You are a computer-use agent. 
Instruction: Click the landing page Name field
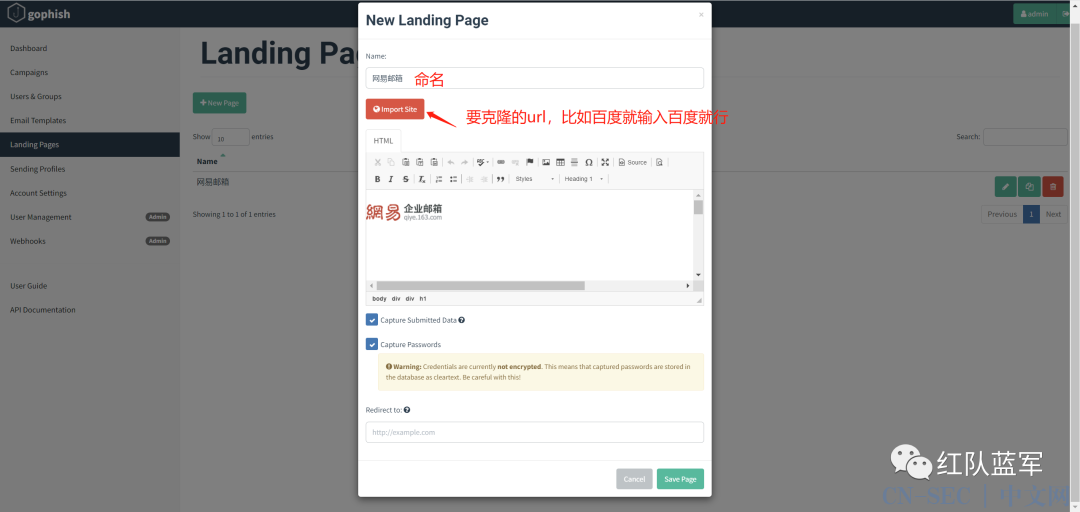pos(534,78)
